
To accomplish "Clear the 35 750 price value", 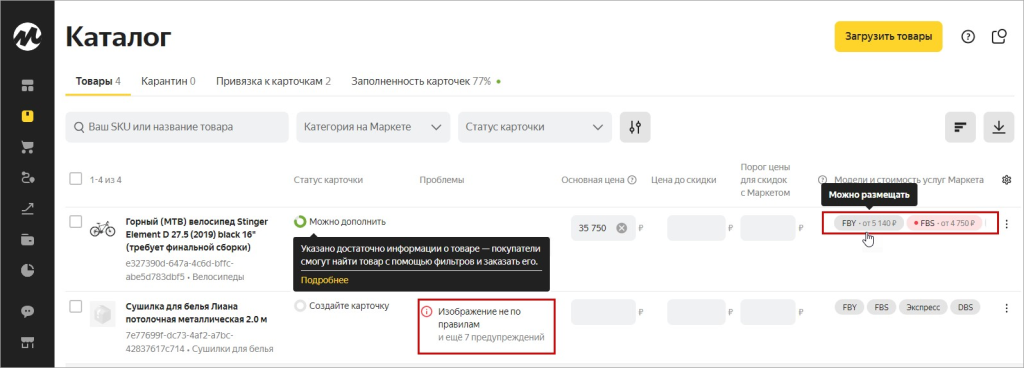I will click(x=622, y=228).
